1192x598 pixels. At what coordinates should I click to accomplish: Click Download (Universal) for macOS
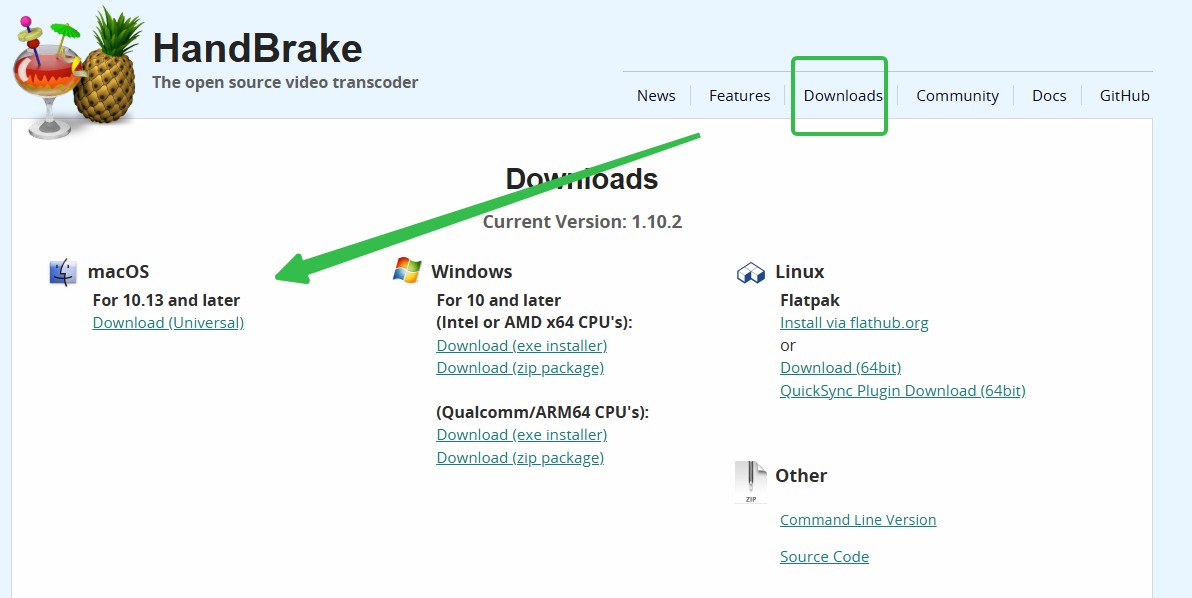click(168, 323)
